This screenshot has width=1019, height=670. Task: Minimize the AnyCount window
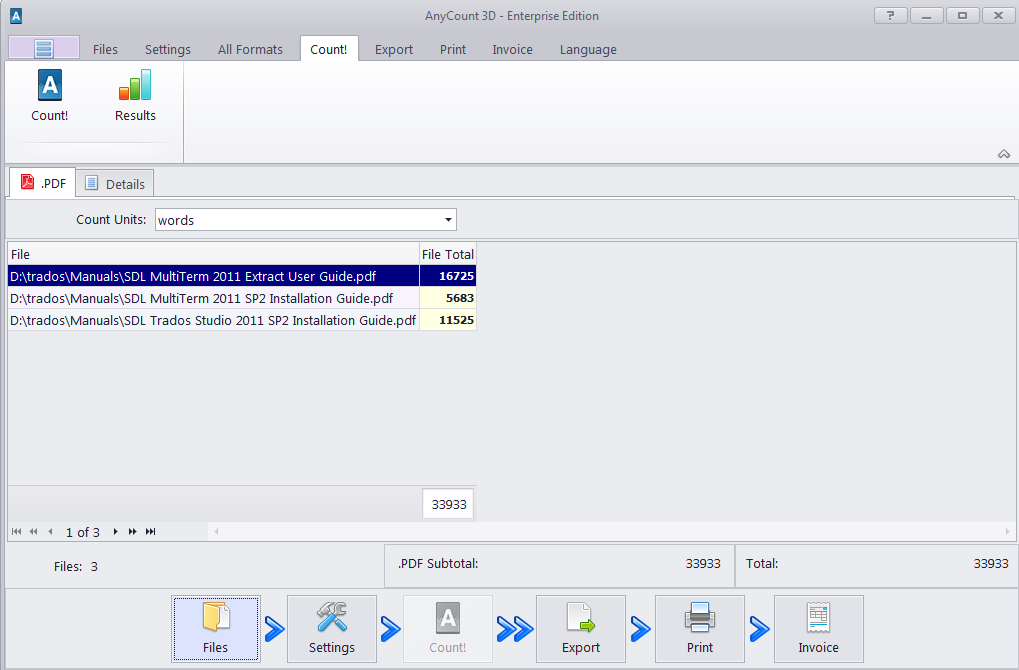click(x=927, y=16)
